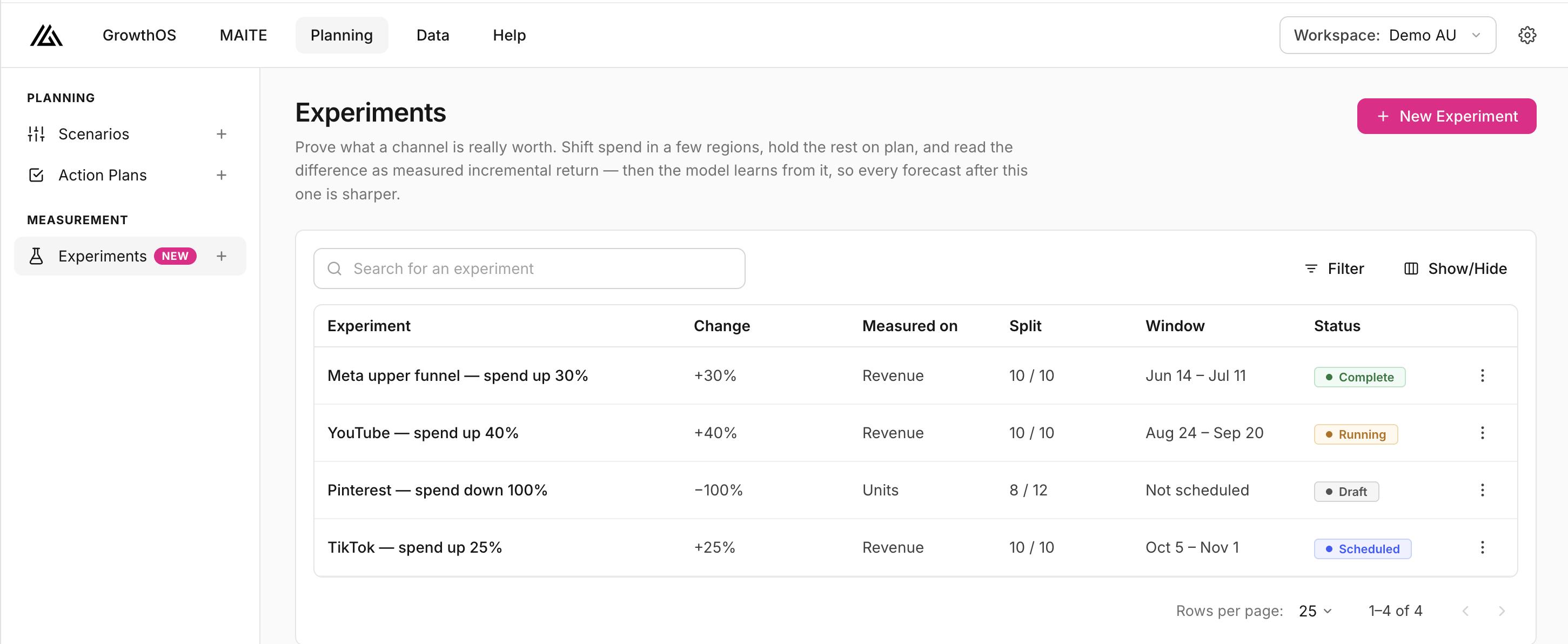The image size is (1568, 644).
Task: Click the Complete status badge
Action: point(1359,377)
